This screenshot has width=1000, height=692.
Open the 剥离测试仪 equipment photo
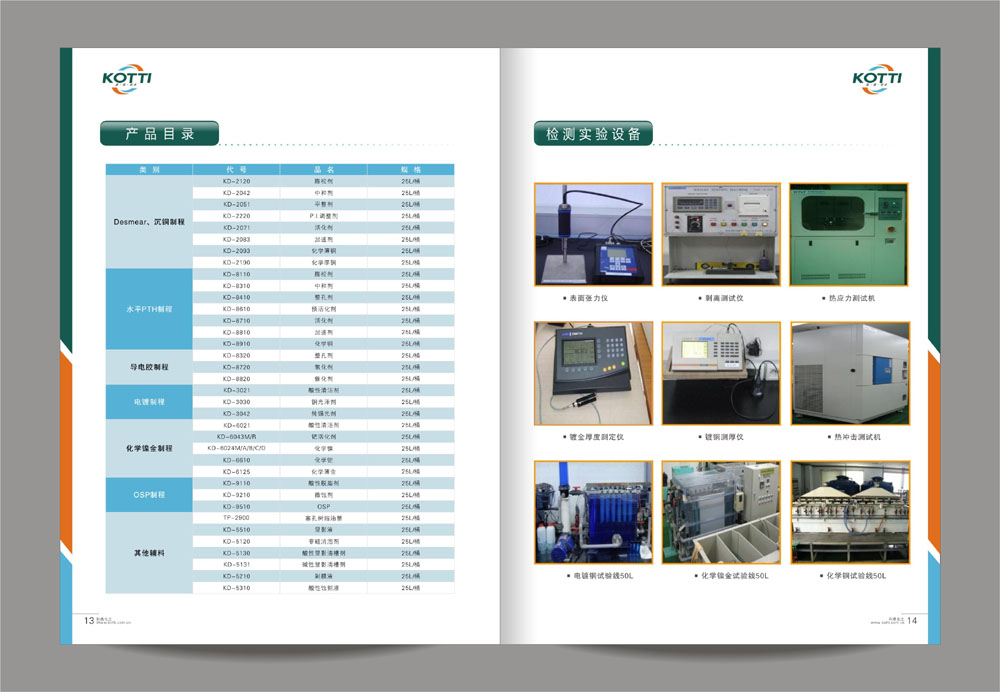tap(721, 234)
